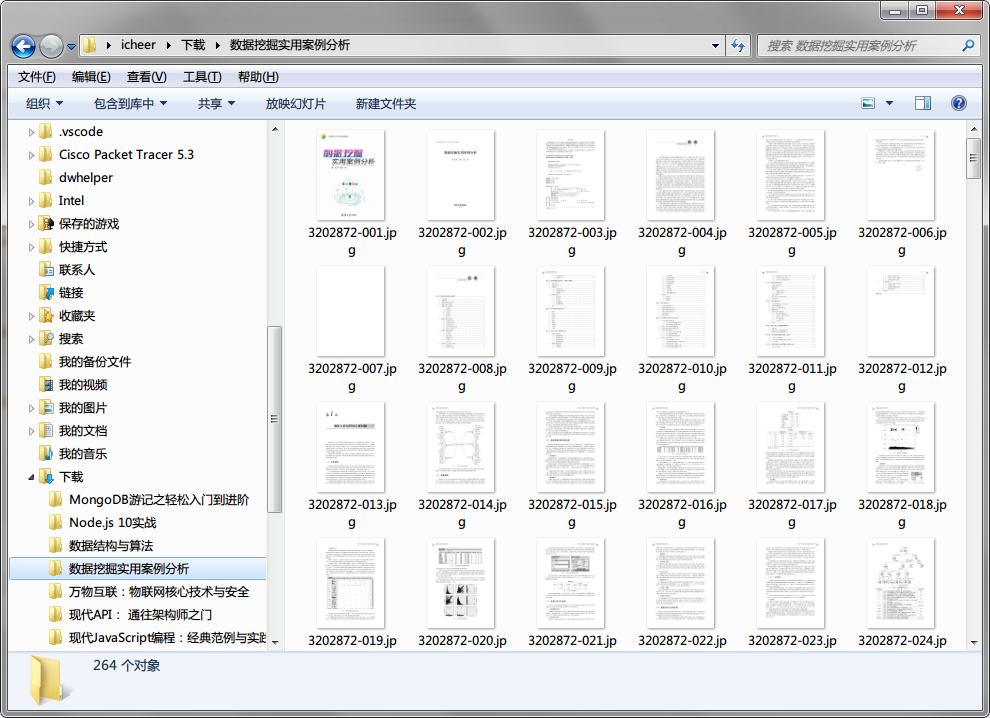Open the 工具(T) menu
This screenshot has height=718, width=990.
[x=201, y=77]
